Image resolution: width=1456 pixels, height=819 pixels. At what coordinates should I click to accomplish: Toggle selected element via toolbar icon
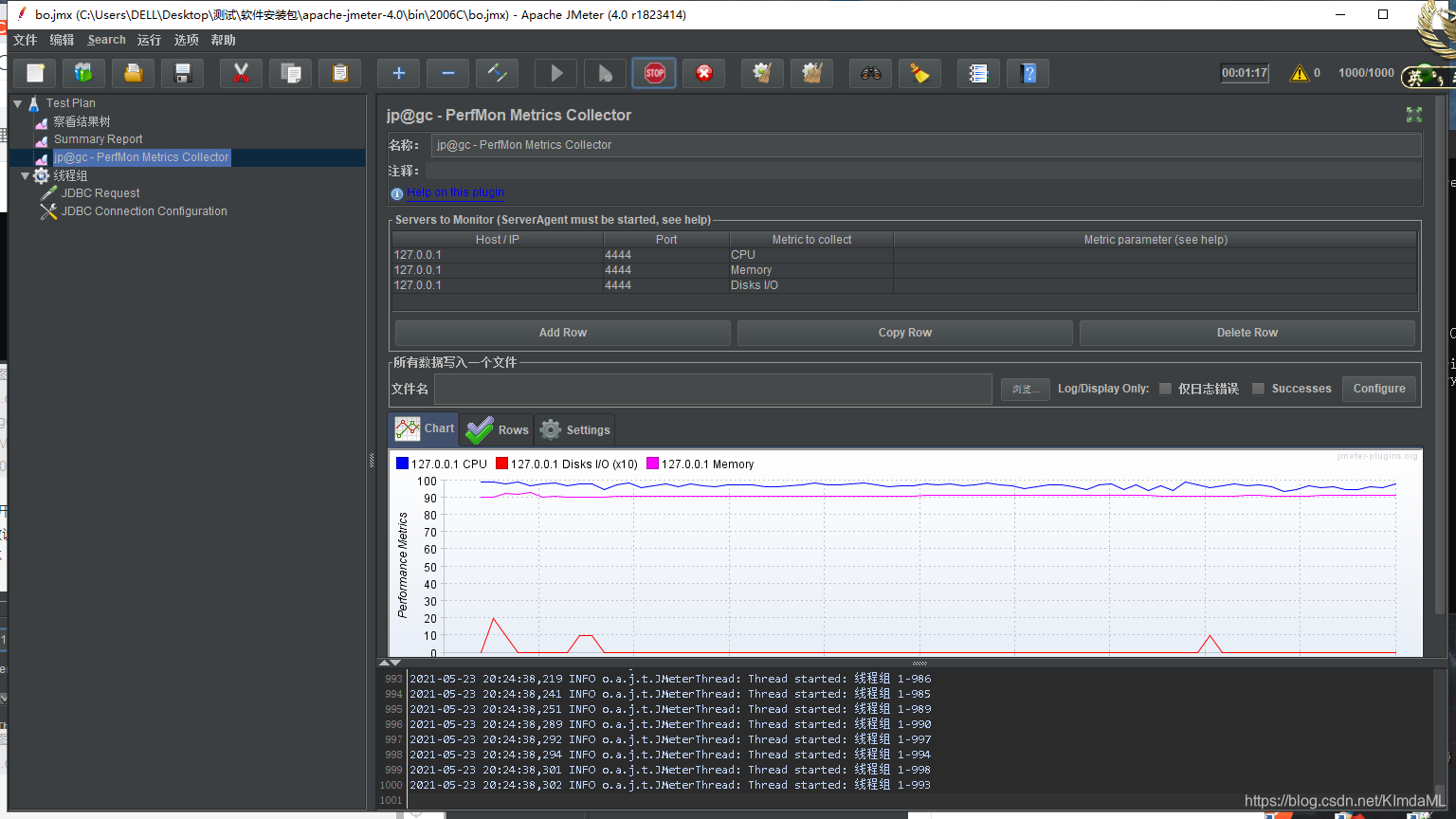point(497,73)
